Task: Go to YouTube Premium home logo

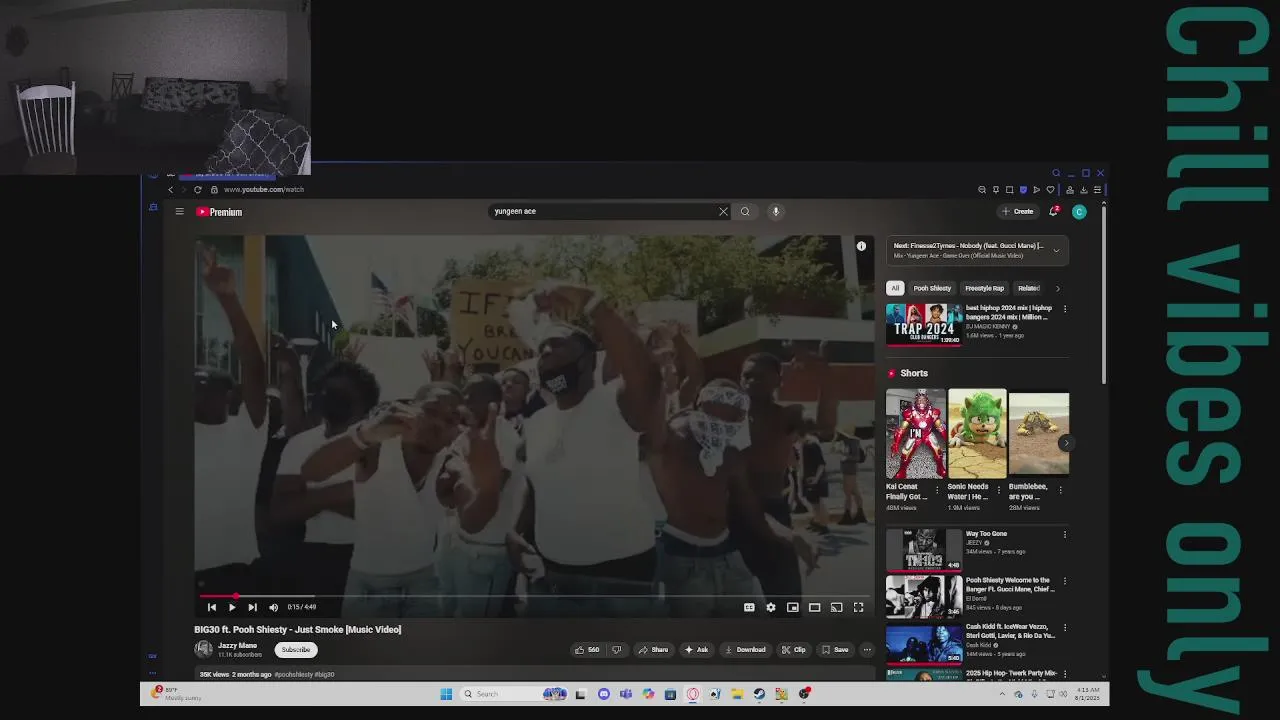Action: (x=219, y=212)
